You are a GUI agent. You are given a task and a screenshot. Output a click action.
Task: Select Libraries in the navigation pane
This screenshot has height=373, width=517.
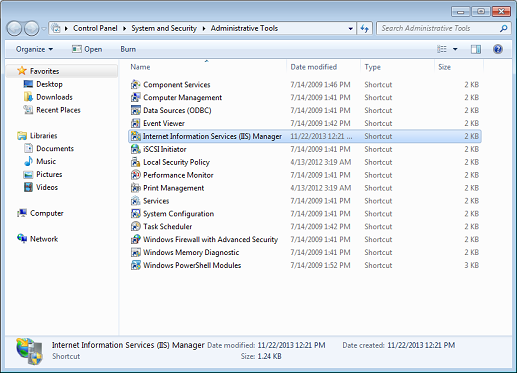(x=44, y=136)
